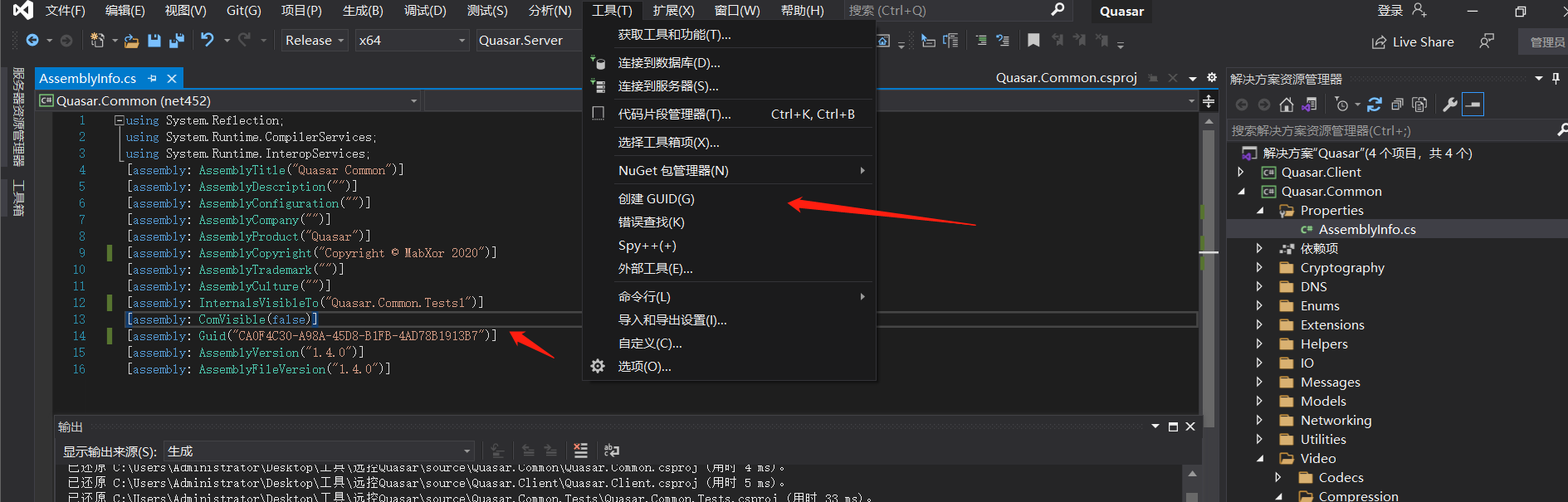The image size is (1568, 502).
Task: Click the Properties wrench icon
Action: pyautogui.click(x=1450, y=105)
